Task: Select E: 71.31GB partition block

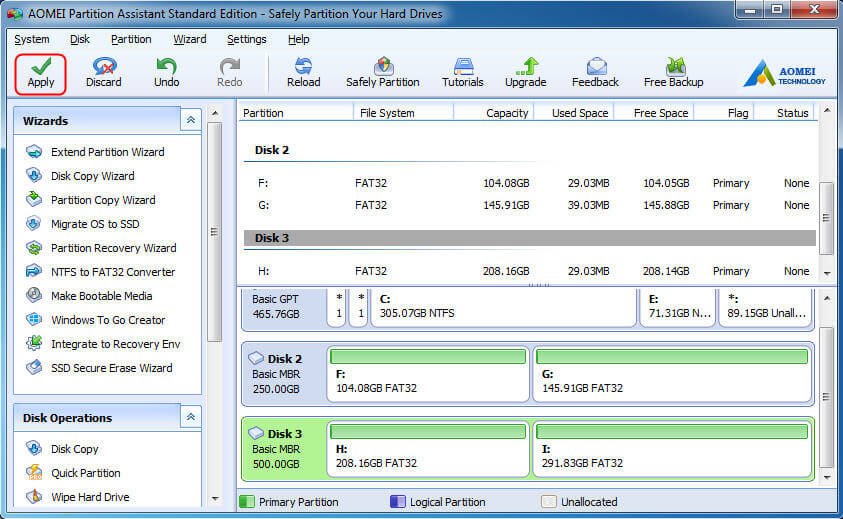Action: [x=678, y=307]
